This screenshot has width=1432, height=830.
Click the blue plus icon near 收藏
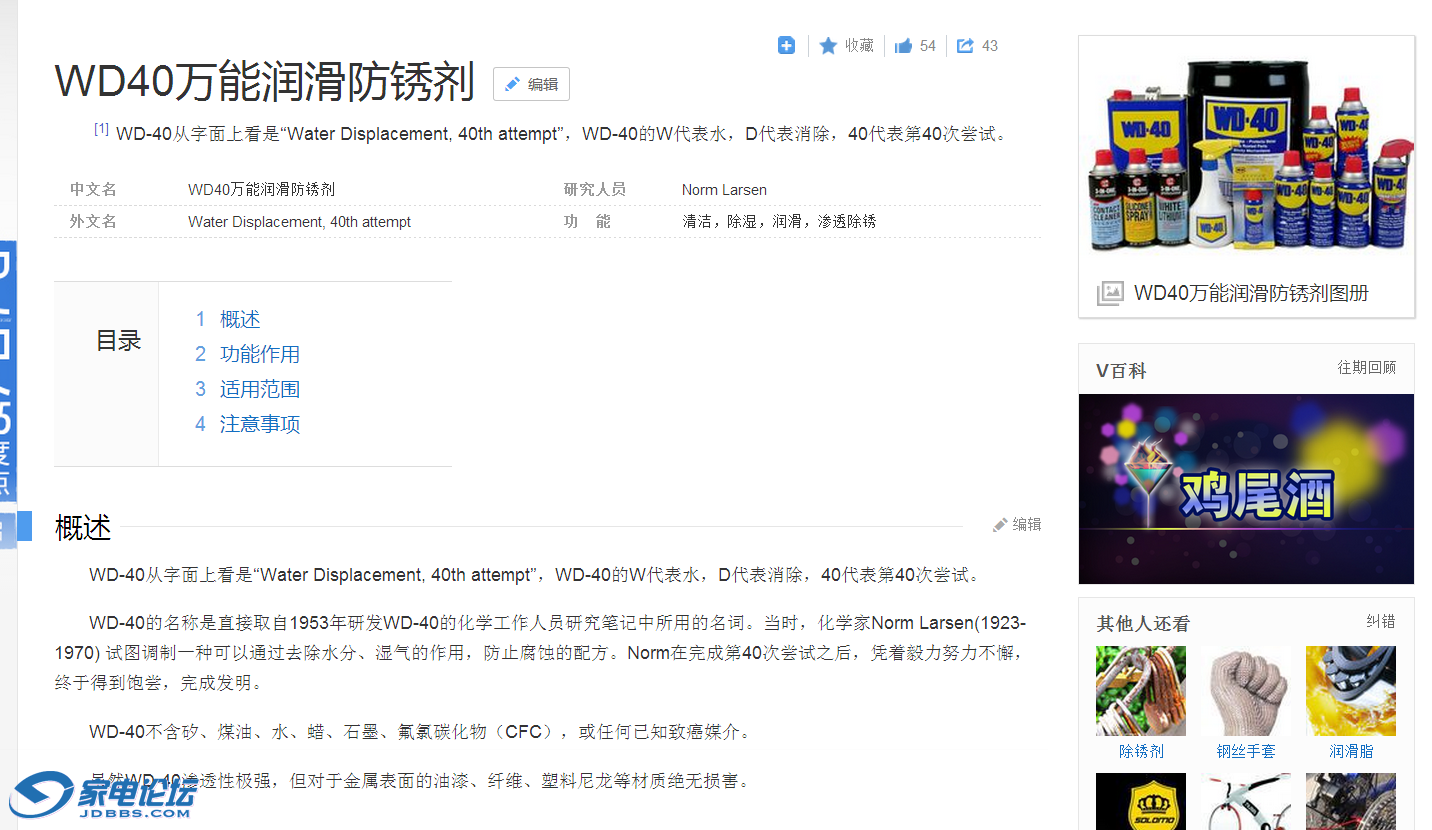click(x=786, y=45)
